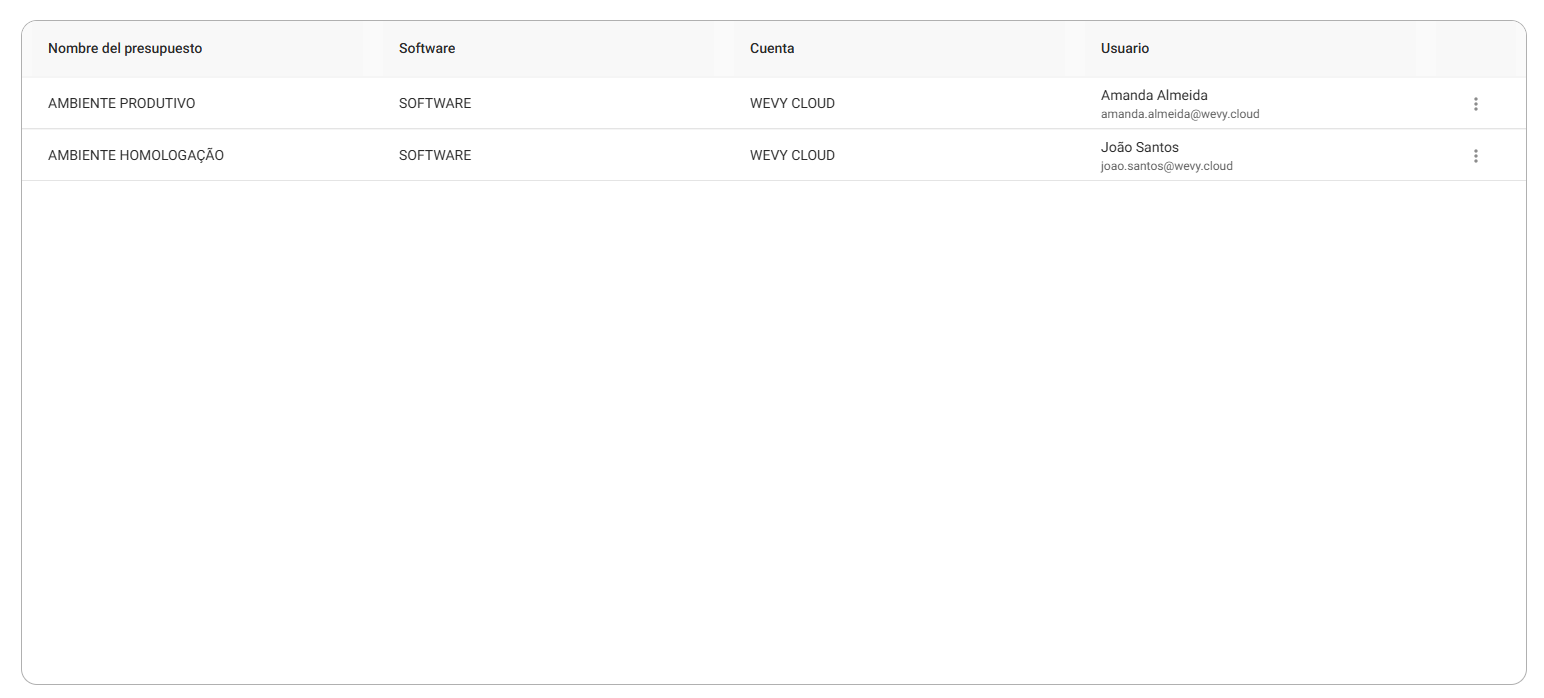Image resolution: width=1544 pixels, height=698 pixels.
Task: Open actions menu for AMBIENTE PRODUTIVO row
Action: pyautogui.click(x=1475, y=104)
